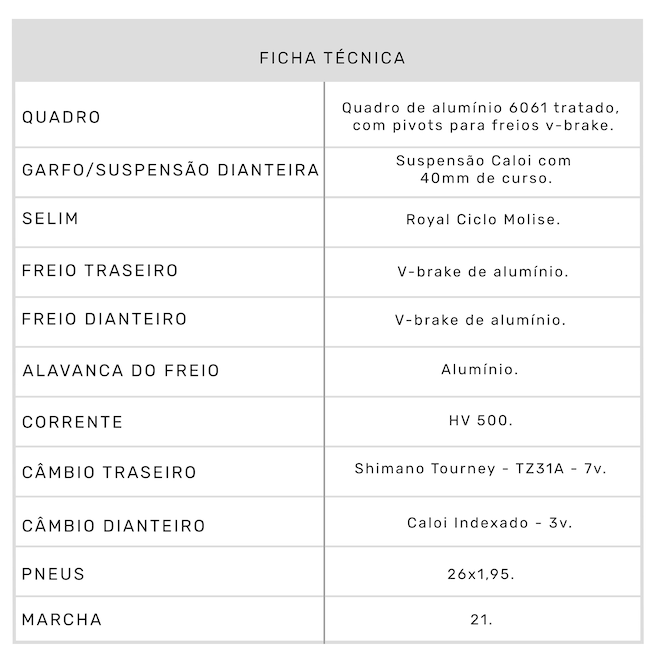The width and height of the screenshot is (660, 660).
Task: Click the 21 value in MARCHA row
Action: click(x=481, y=620)
